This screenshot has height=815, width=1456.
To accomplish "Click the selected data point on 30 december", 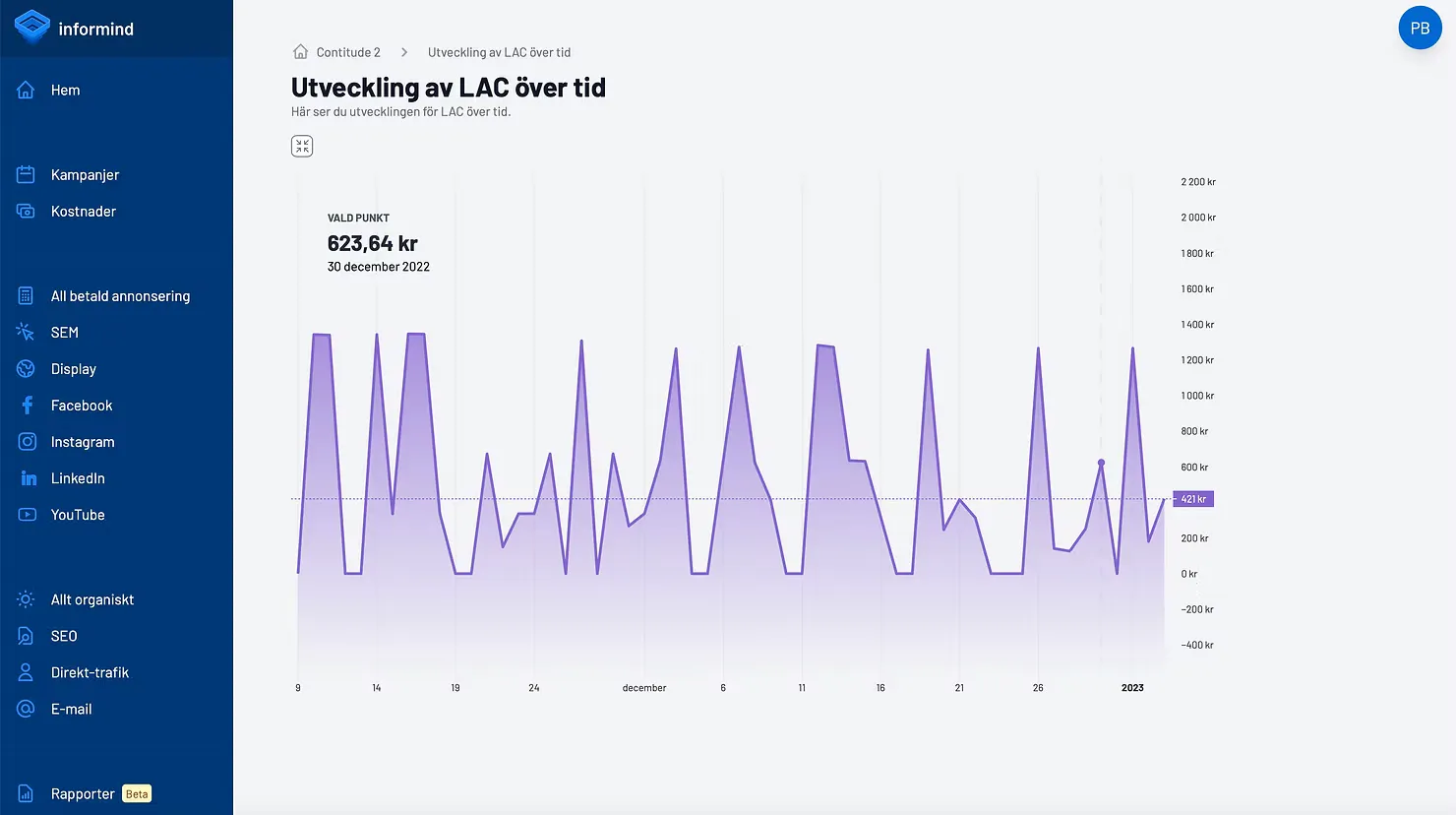I will pos(1101,463).
